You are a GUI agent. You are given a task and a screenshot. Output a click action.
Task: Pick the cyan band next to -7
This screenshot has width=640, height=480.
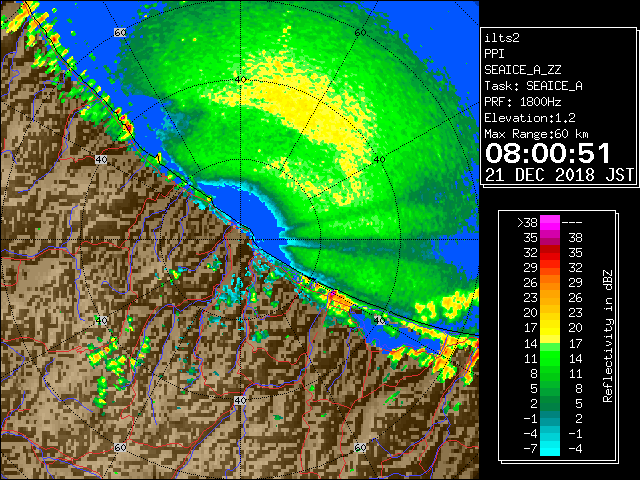click(x=550, y=449)
